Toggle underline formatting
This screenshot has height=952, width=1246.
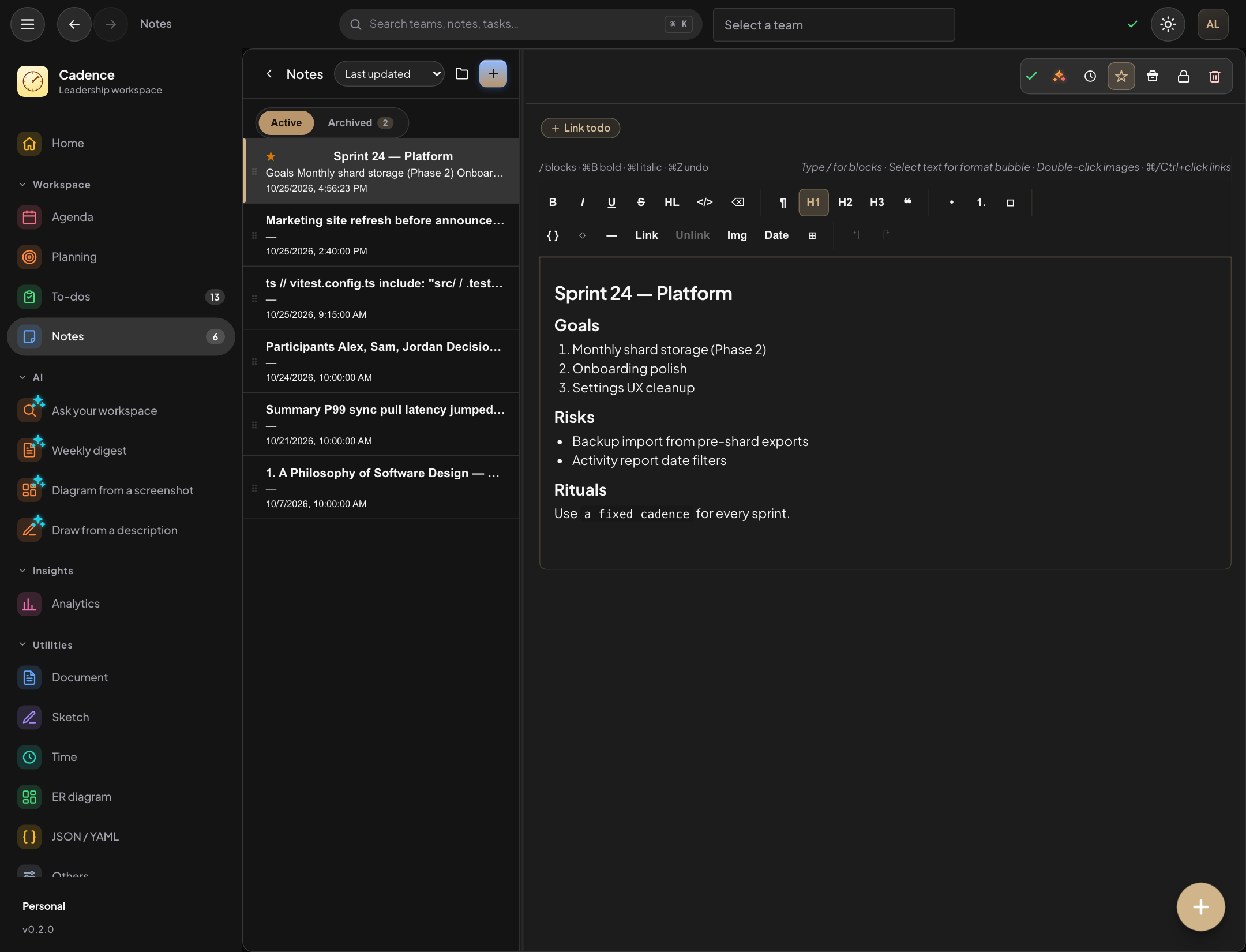[x=612, y=203]
